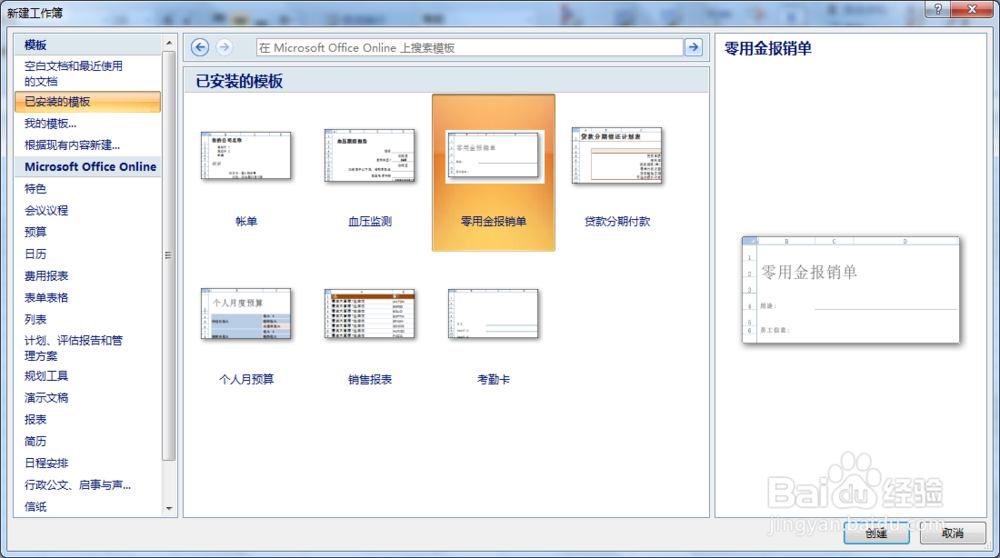Click the 个人月预算 template label
The width and height of the screenshot is (1000, 558).
(246, 379)
